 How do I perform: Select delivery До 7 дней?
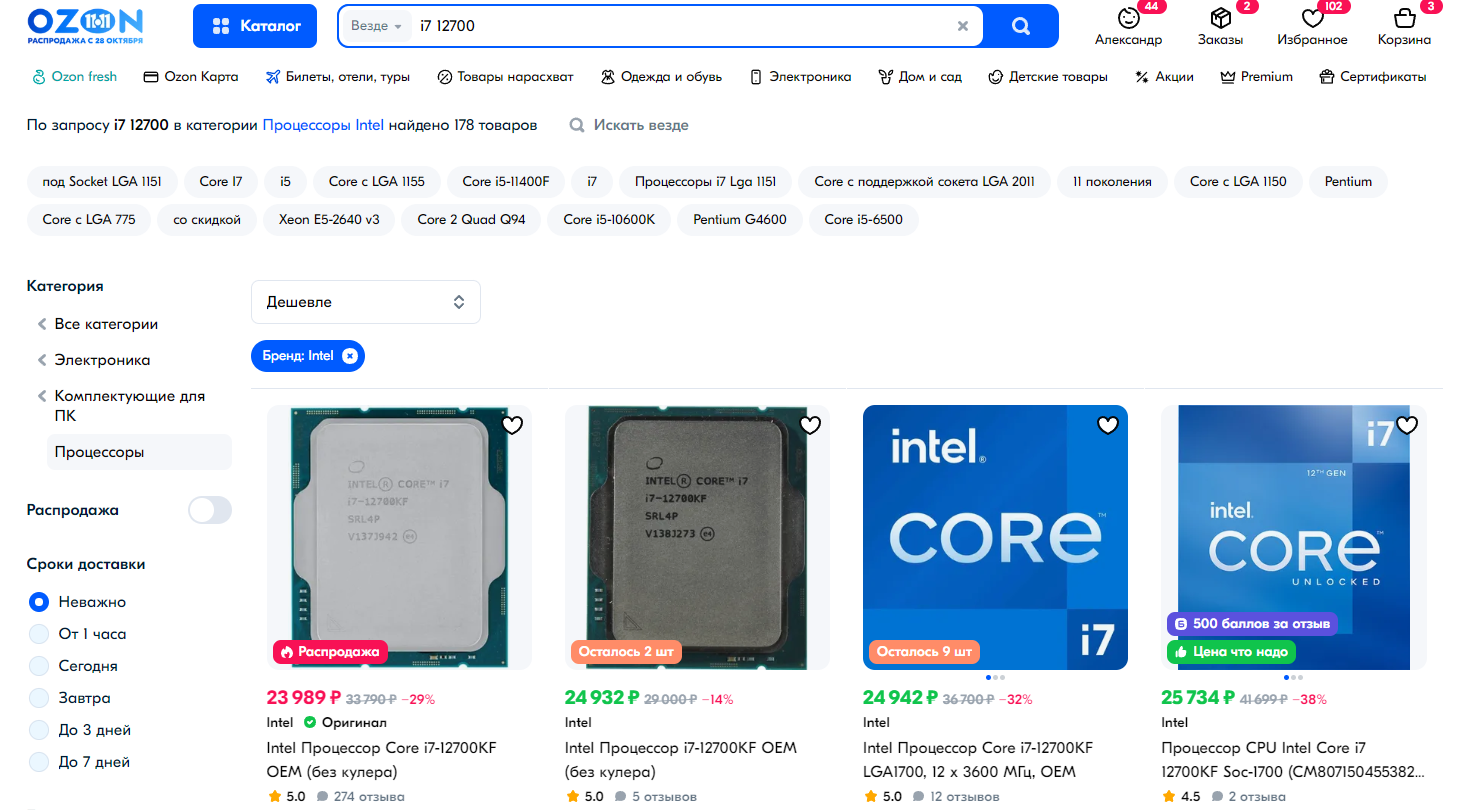[x=39, y=762]
